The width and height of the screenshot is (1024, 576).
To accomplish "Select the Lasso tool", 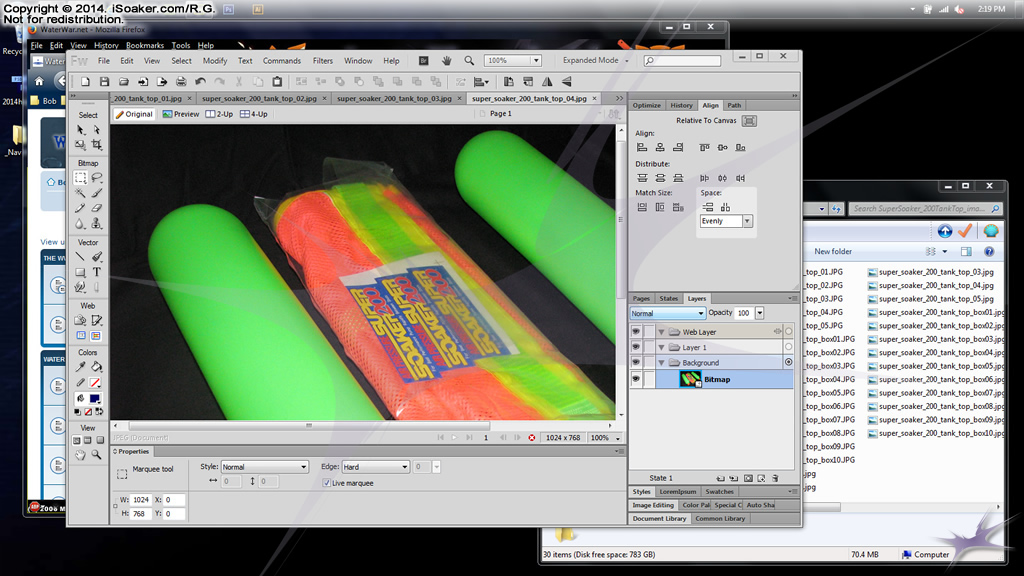I will 97,178.
